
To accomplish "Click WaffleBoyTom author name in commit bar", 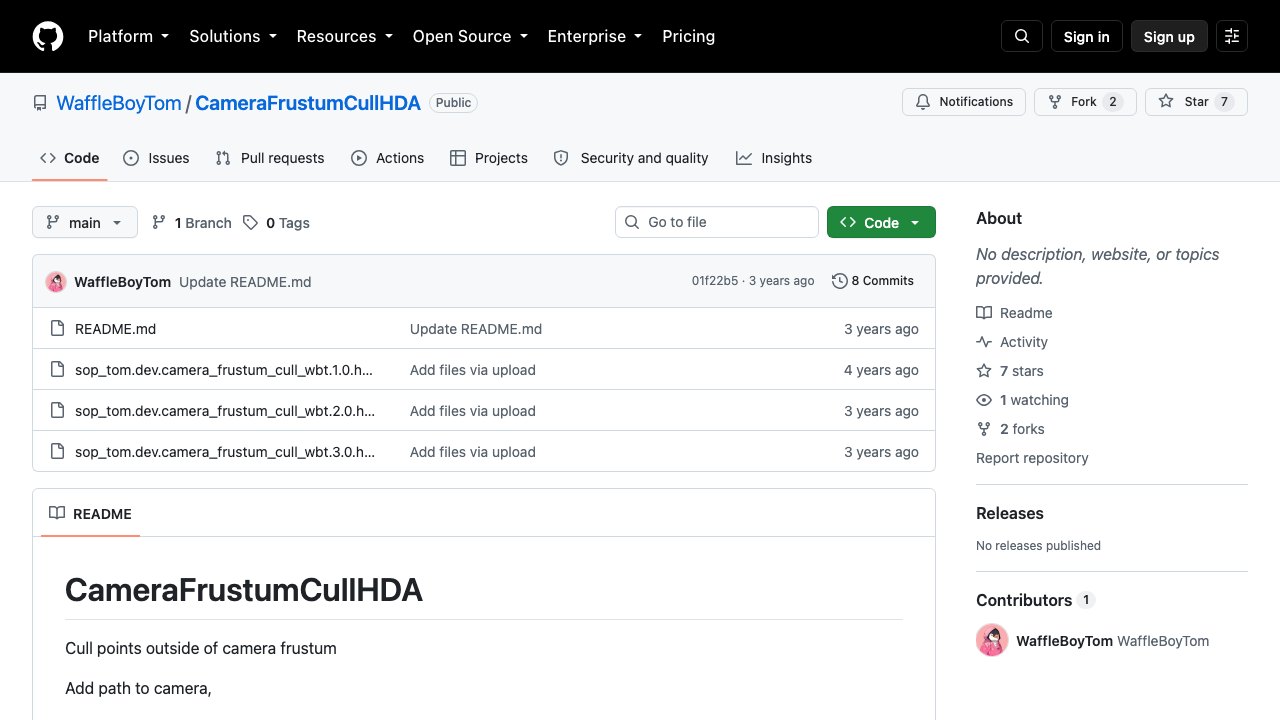I will click(x=122, y=282).
